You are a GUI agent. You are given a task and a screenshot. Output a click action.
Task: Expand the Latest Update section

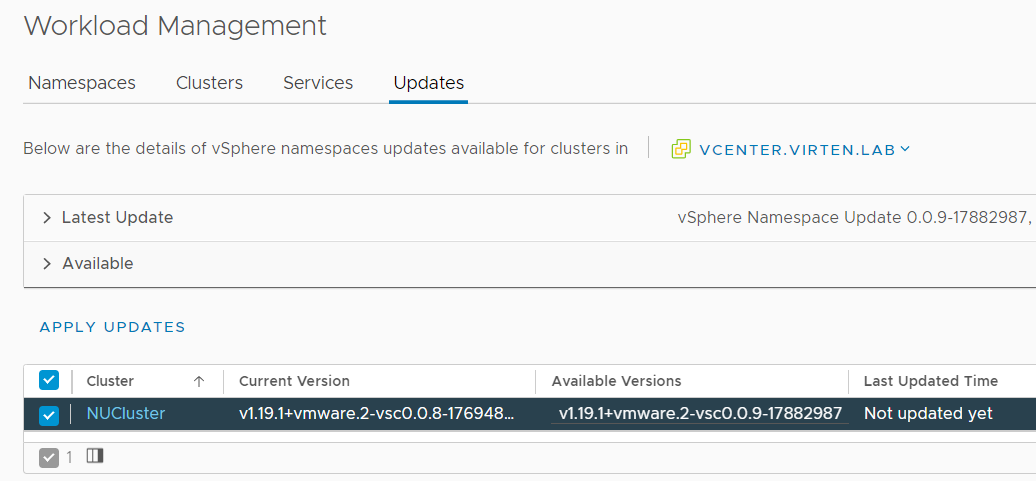point(118,217)
